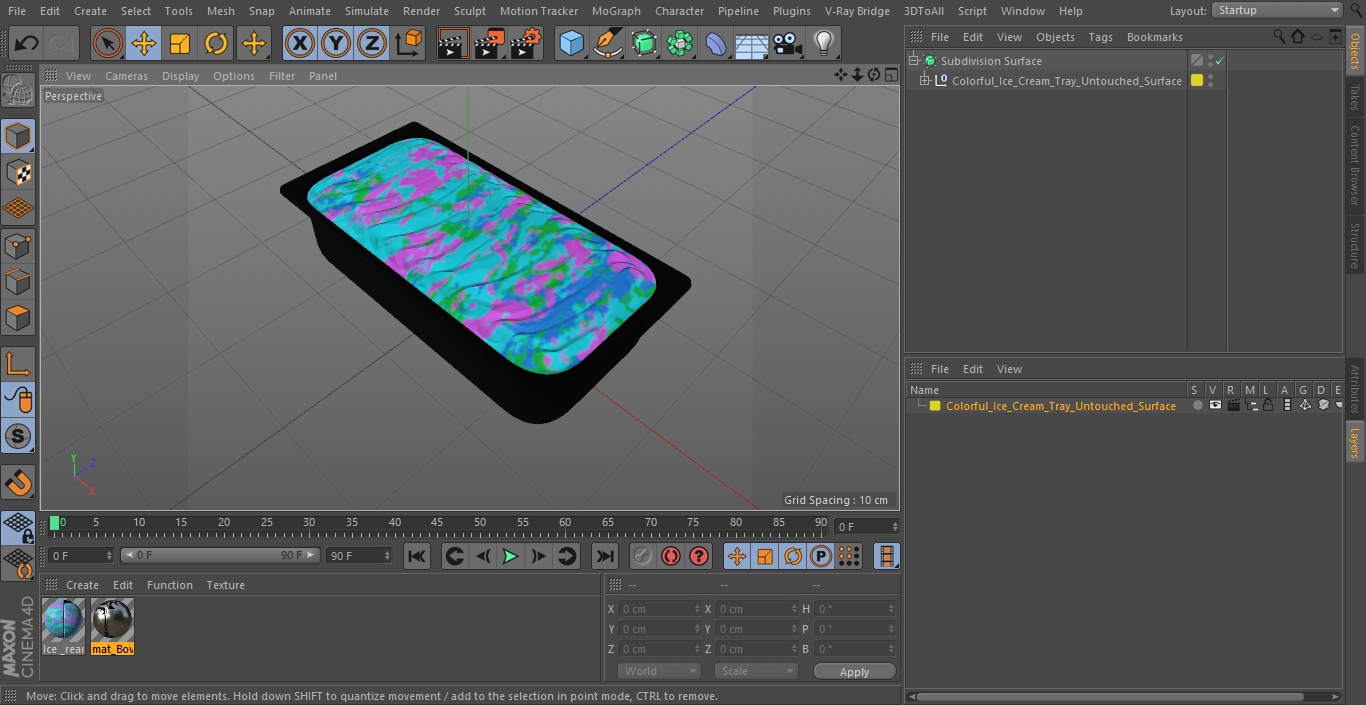This screenshot has width=1366, height=705.
Task: Click Go to Start of timeline
Action: pyautogui.click(x=417, y=556)
